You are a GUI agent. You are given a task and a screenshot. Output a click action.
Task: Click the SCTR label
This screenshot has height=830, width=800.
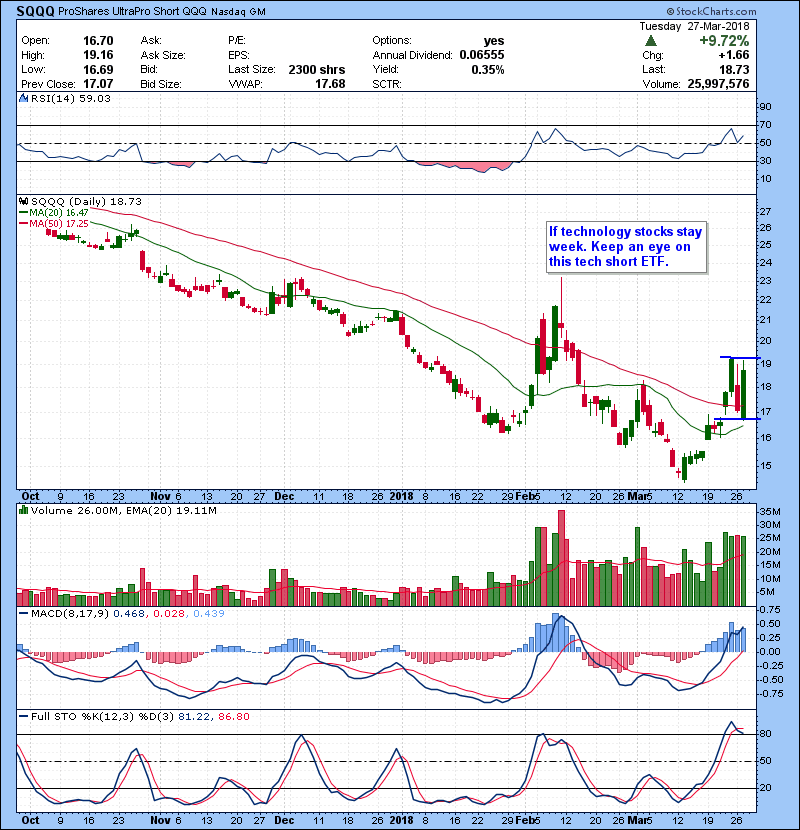click(x=386, y=84)
